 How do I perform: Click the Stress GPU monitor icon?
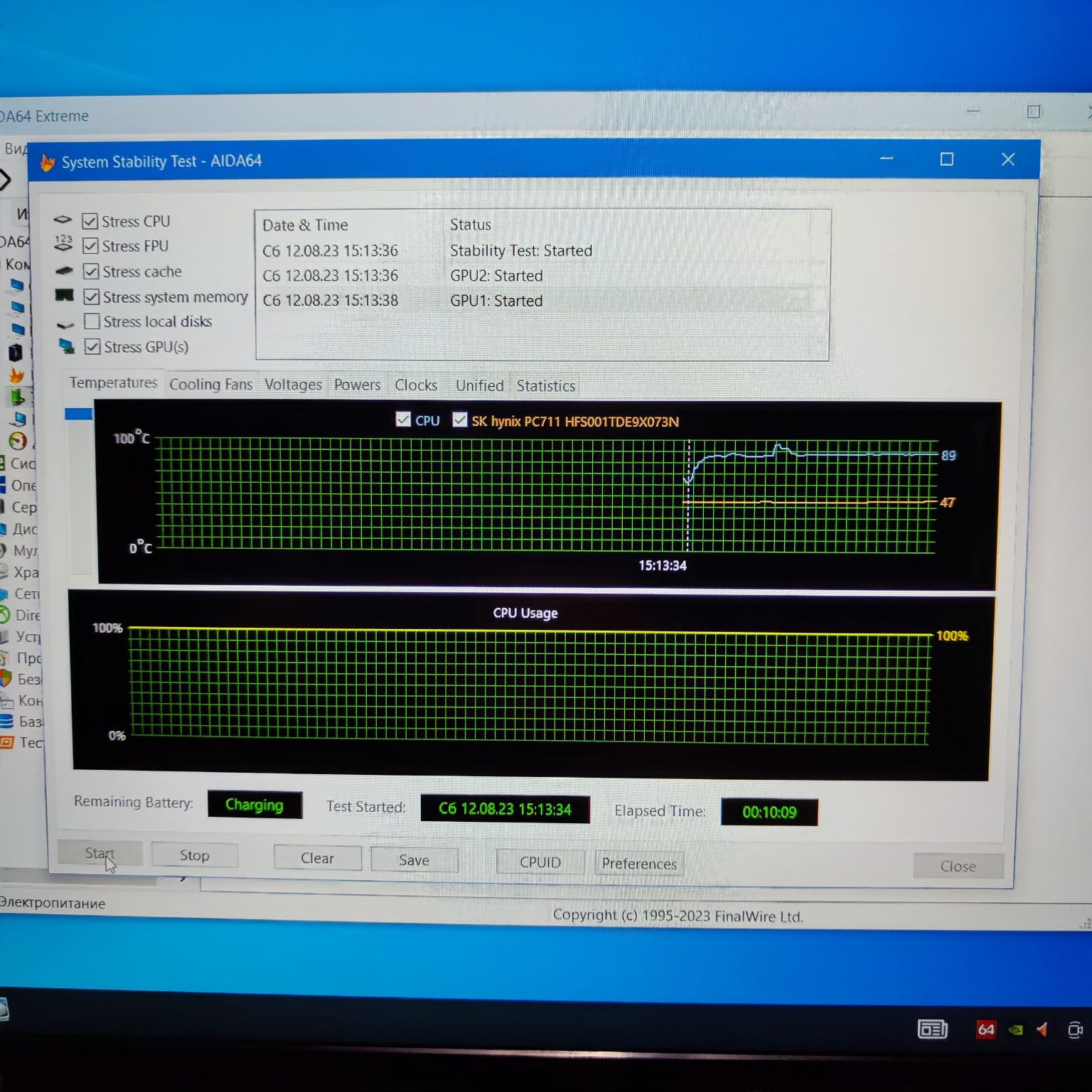67,346
